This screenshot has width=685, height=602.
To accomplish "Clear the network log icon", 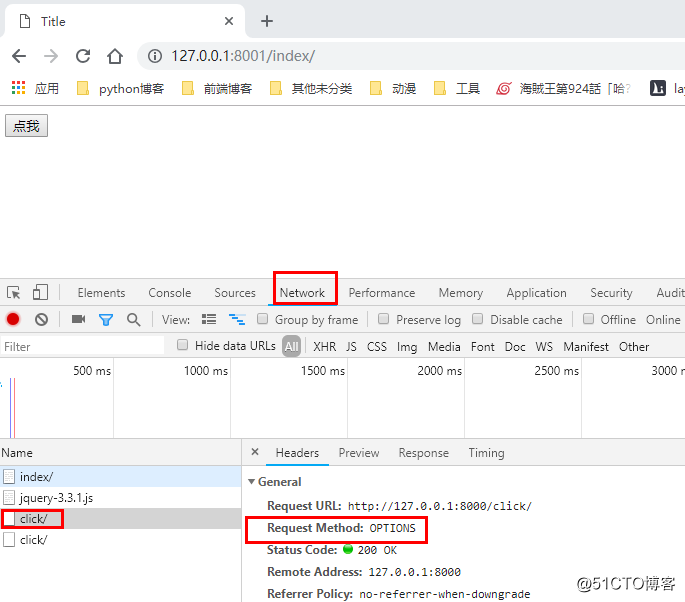I will [42, 319].
